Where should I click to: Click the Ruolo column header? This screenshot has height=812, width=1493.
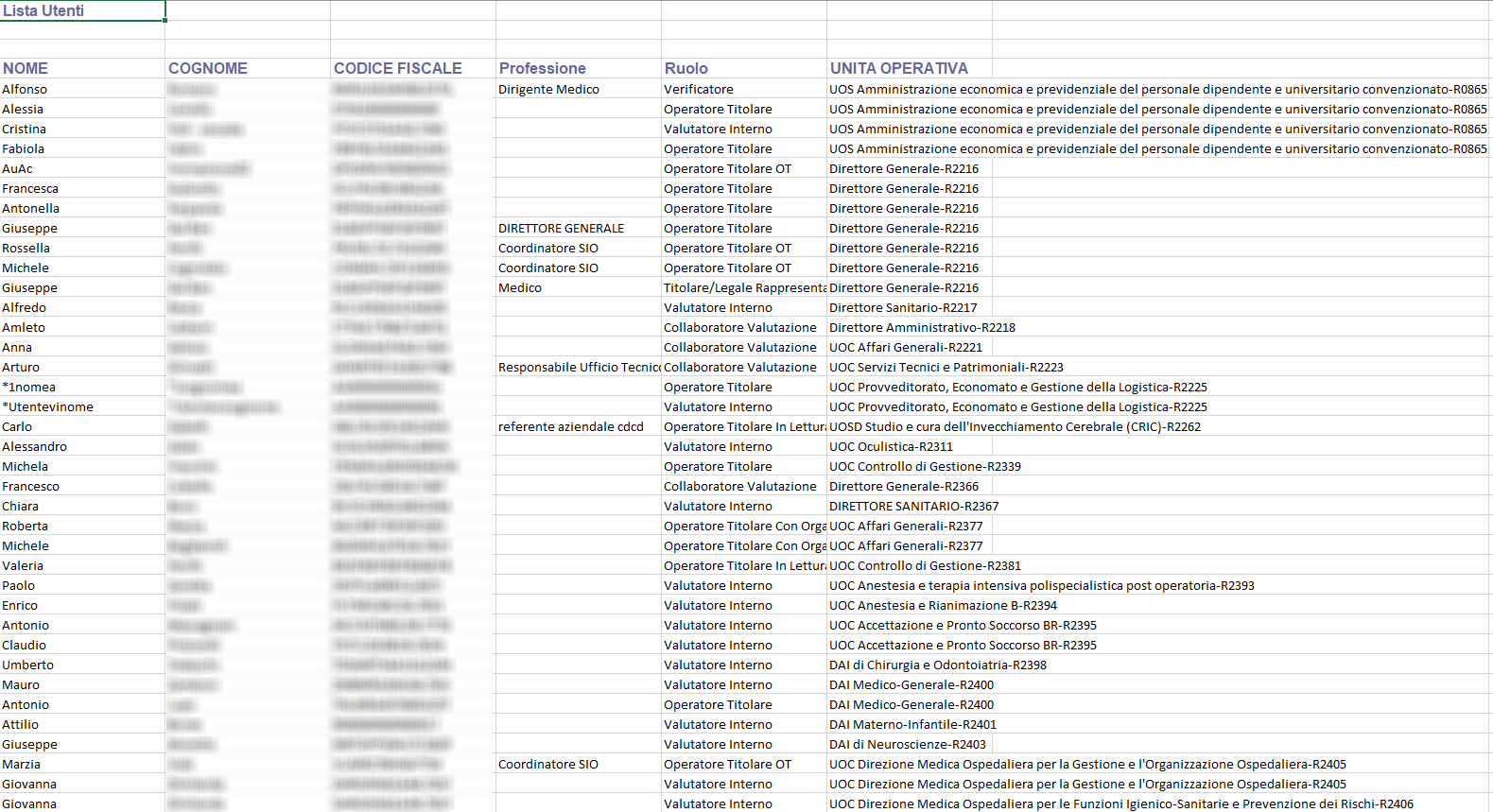click(x=744, y=68)
